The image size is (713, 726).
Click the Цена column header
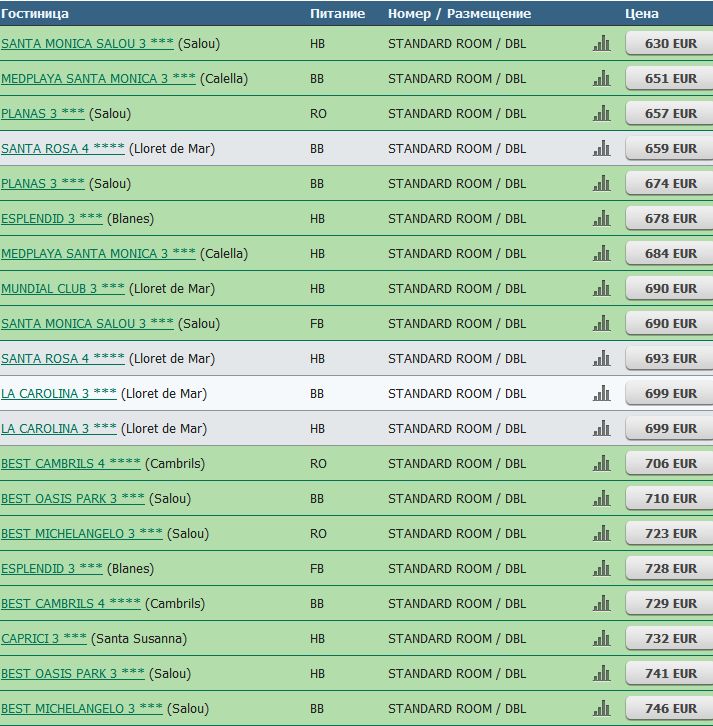coord(642,13)
